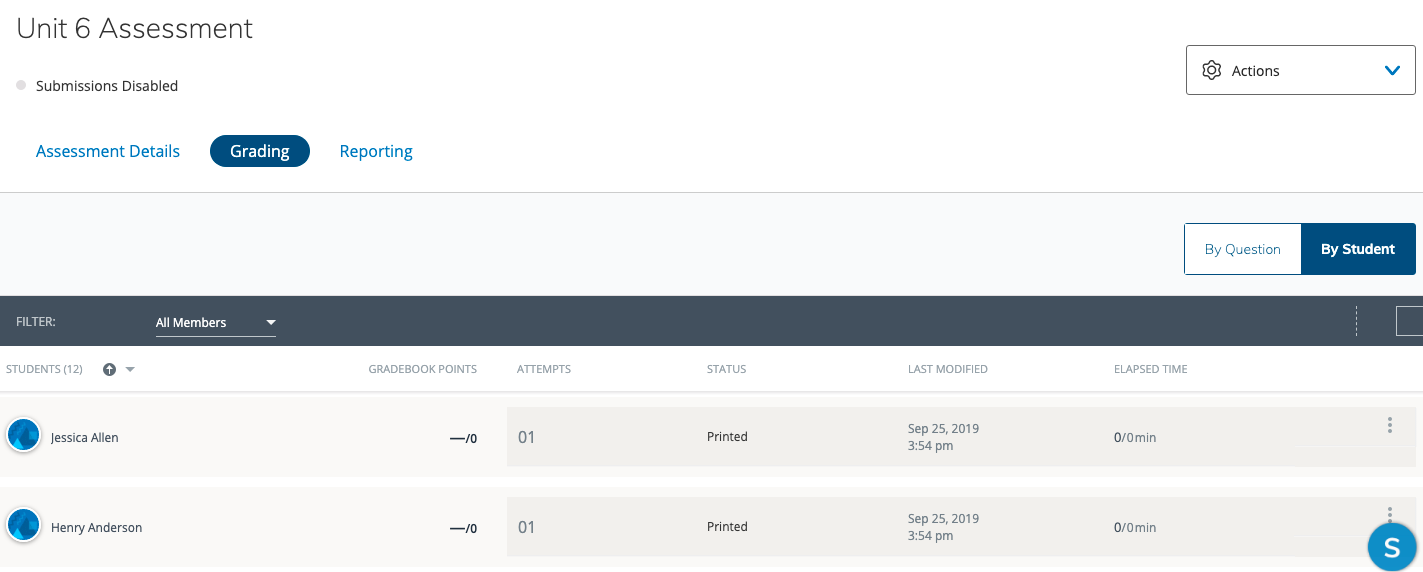Select the Grading tab
This screenshot has height=572, width=1423.
(260, 152)
